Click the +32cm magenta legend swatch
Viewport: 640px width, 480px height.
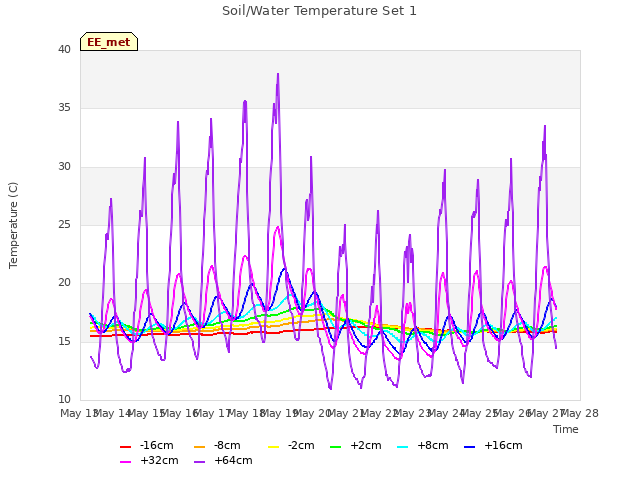point(125,462)
